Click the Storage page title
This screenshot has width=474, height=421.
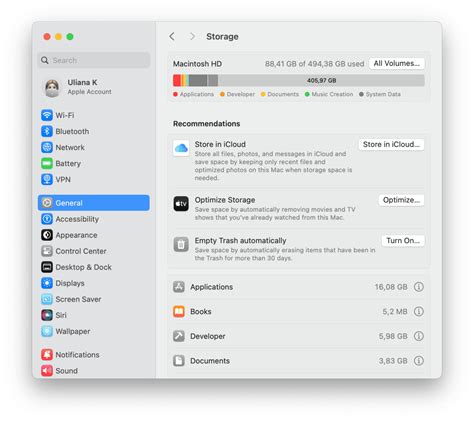coord(222,37)
